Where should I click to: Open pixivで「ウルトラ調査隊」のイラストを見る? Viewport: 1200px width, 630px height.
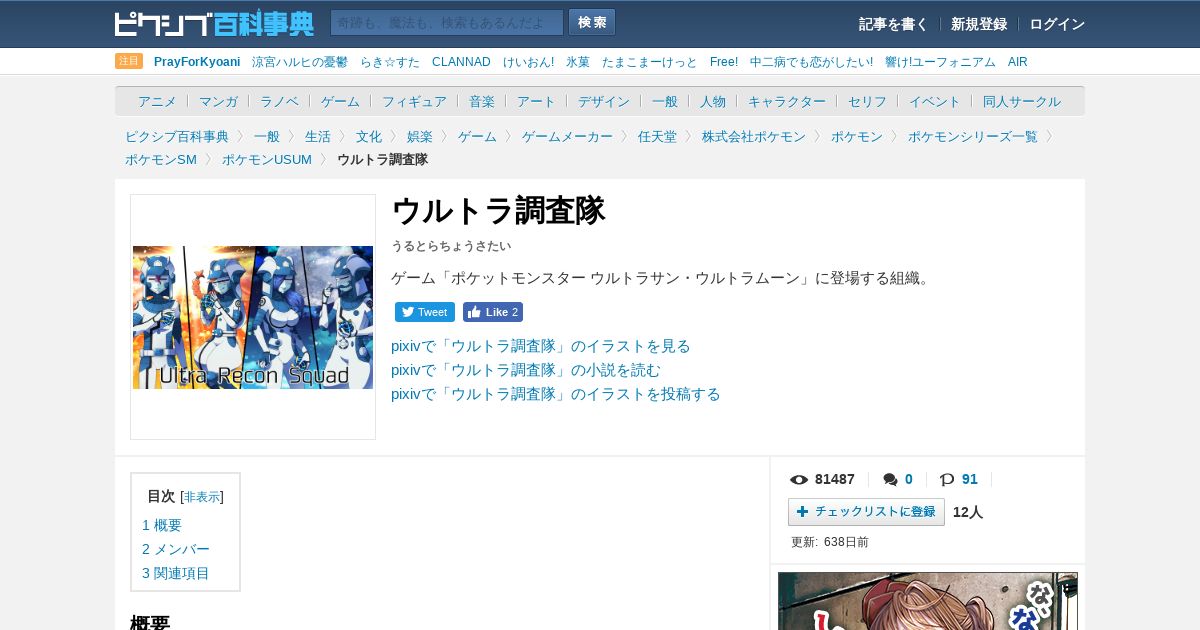[x=541, y=346]
